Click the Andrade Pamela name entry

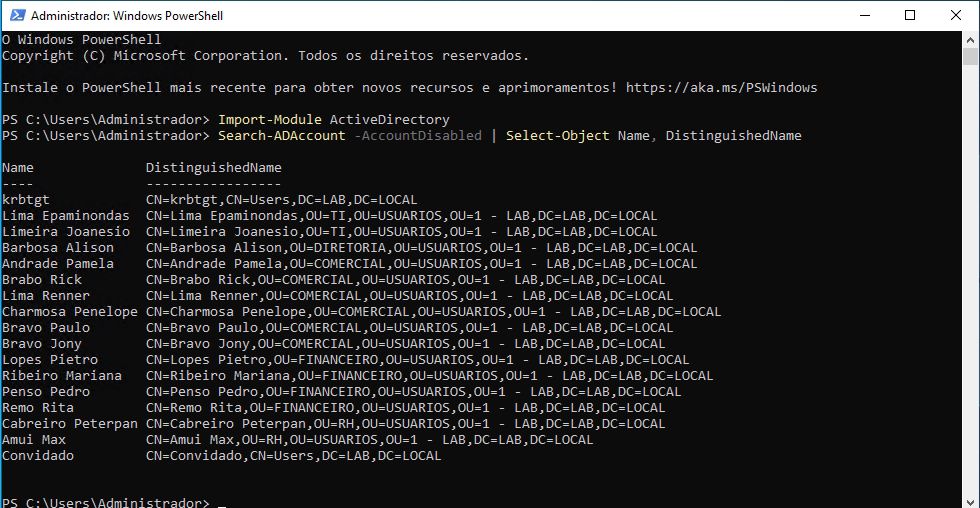pyautogui.click(x=58, y=264)
